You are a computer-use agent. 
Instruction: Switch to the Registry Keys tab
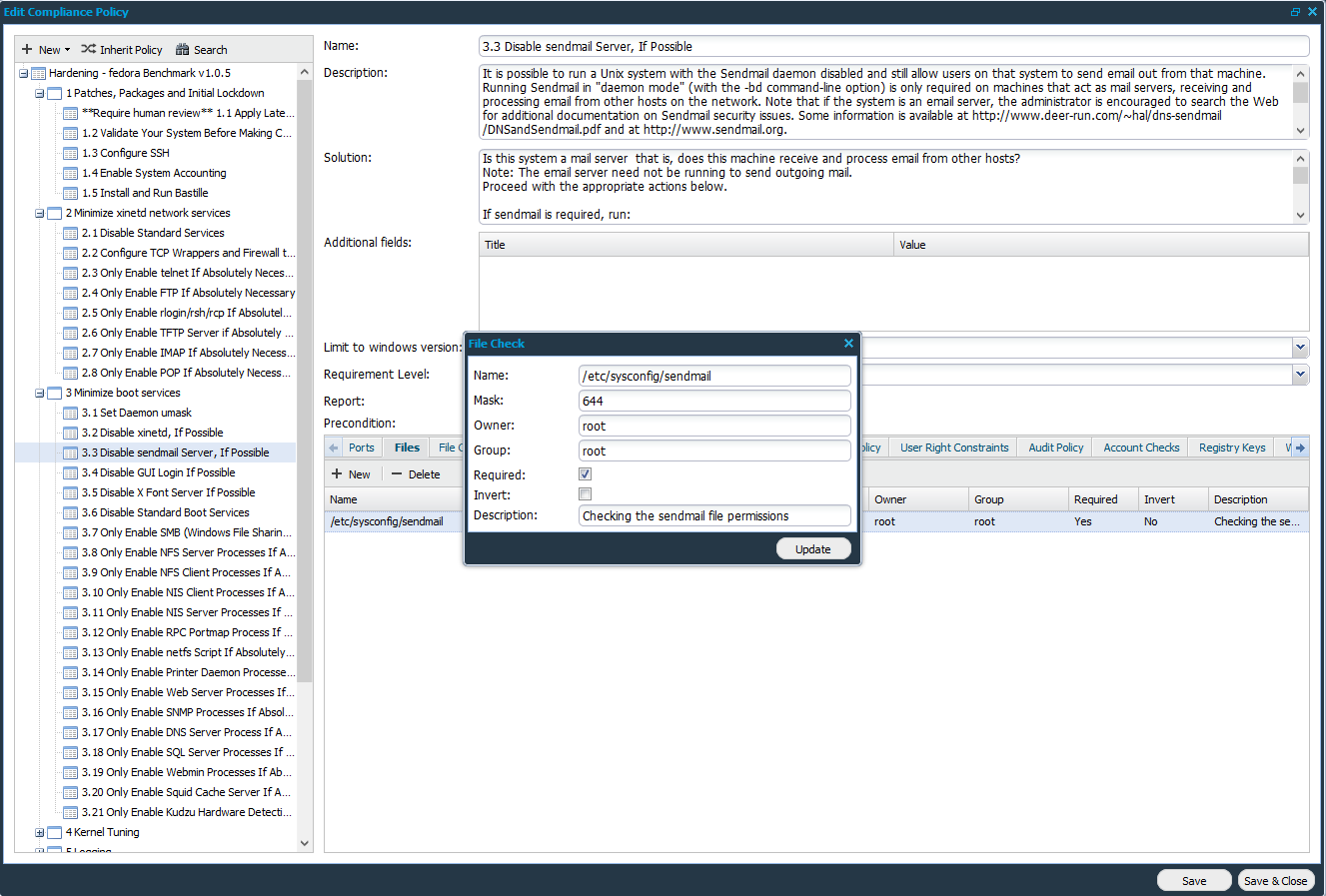1230,447
